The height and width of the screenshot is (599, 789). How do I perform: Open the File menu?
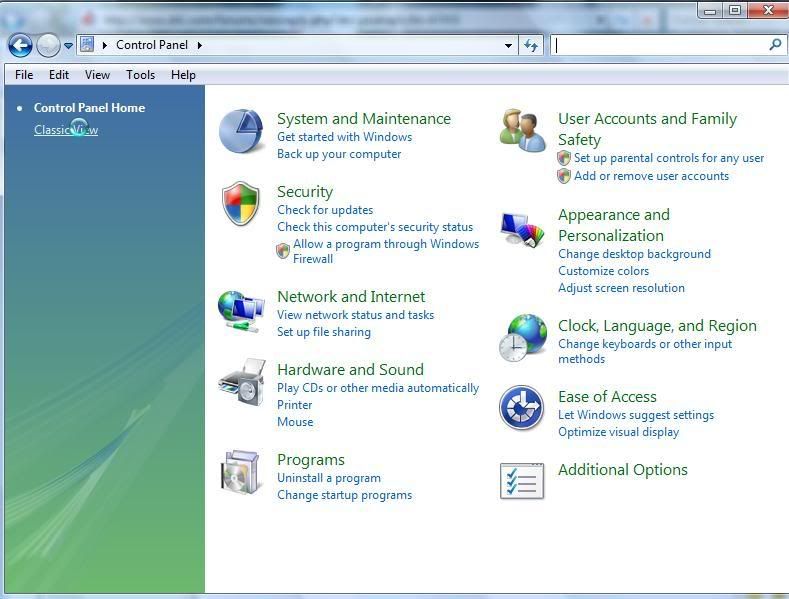tap(24, 75)
